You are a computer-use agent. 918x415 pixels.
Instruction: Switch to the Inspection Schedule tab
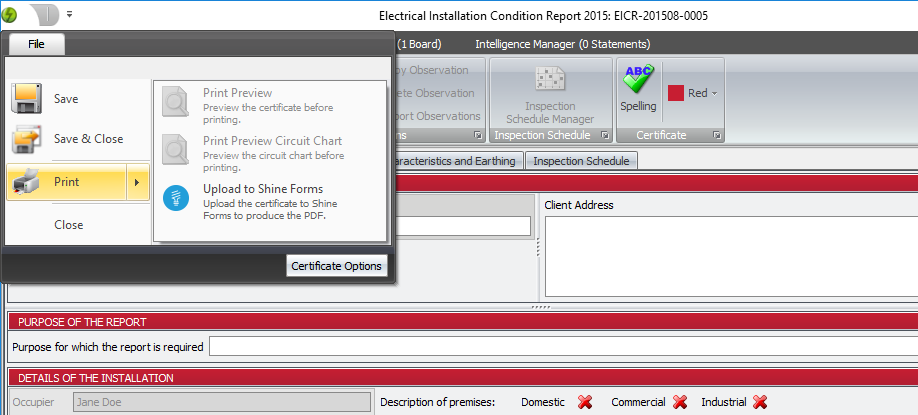click(x=581, y=161)
